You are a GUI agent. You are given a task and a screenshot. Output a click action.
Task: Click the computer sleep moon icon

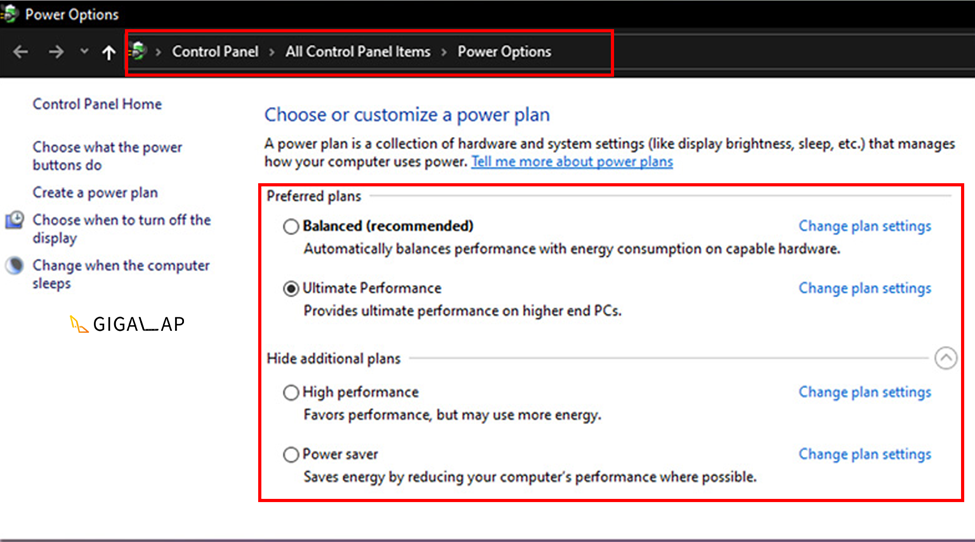[15, 265]
